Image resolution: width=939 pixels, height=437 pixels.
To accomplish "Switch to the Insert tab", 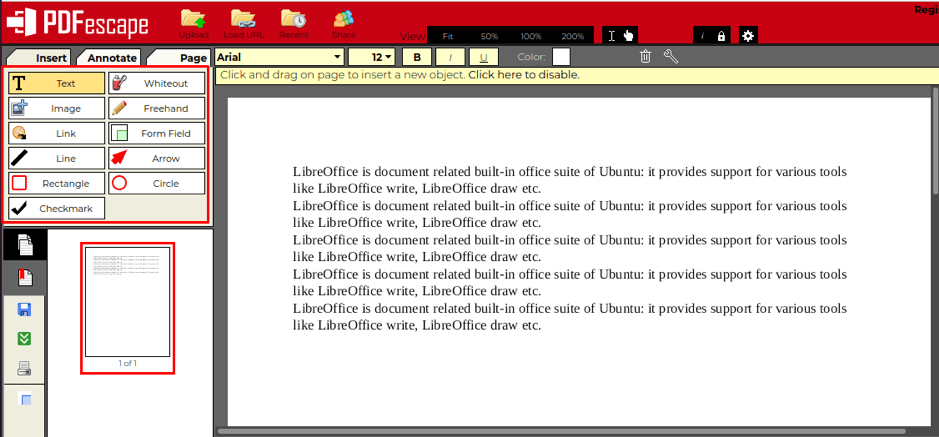I will click(x=40, y=57).
